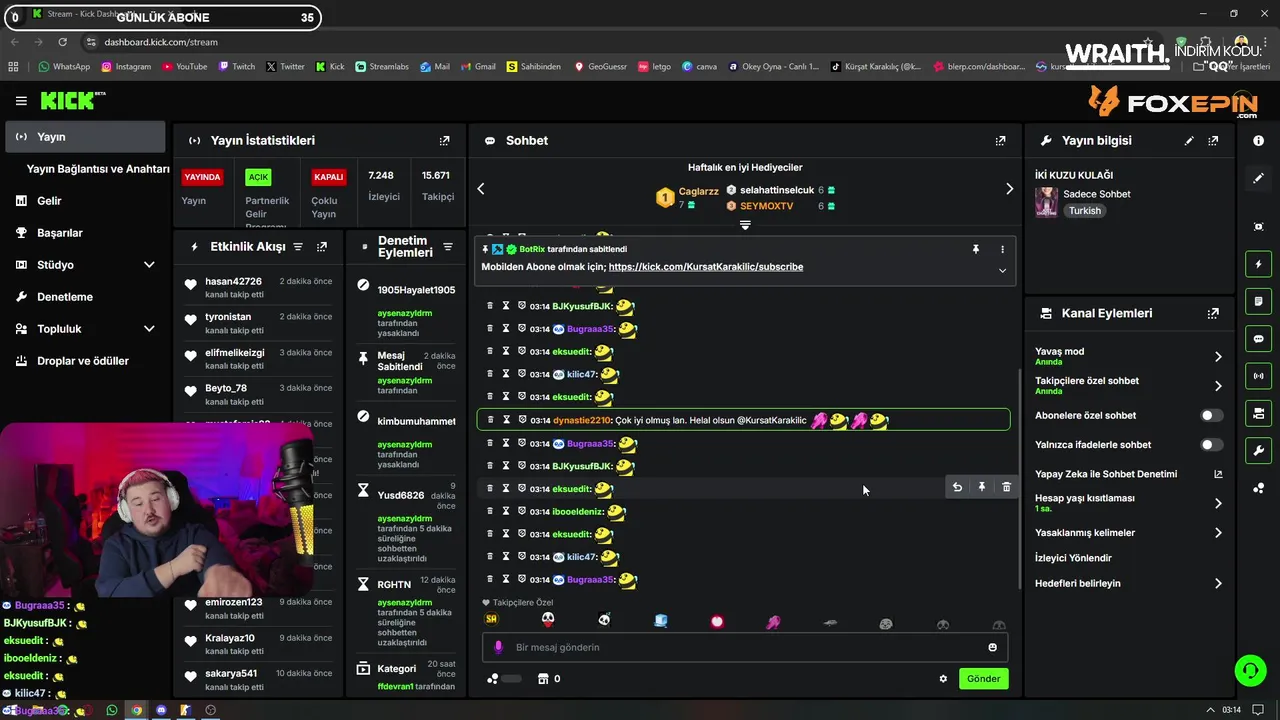Viewport: 1280px width, 720px height.
Task: Toggle Abonelere özel sohbet switch
Action: point(1211,415)
